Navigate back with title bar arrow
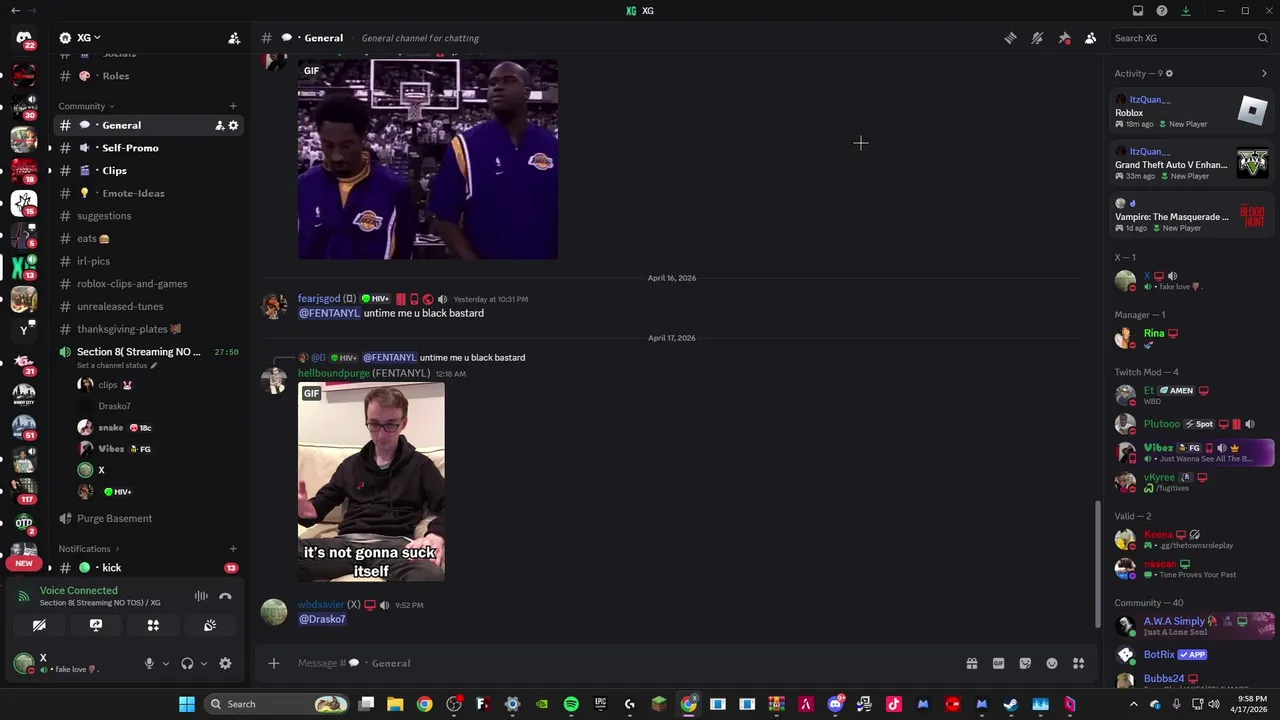The height and width of the screenshot is (720, 1280). 15,11
